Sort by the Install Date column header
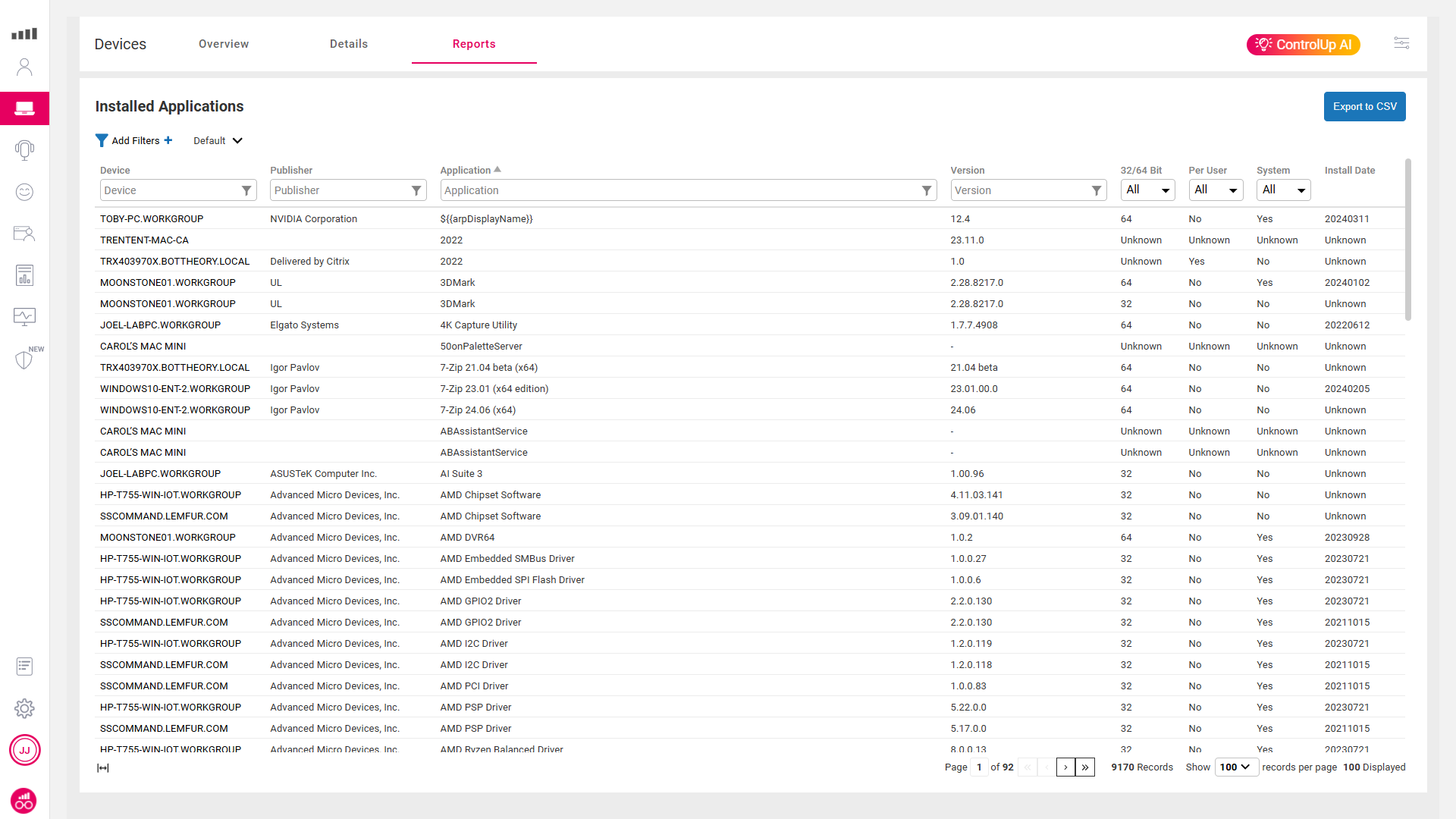Image resolution: width=1456 pixels, height=819 pixels. (1349, 170)
